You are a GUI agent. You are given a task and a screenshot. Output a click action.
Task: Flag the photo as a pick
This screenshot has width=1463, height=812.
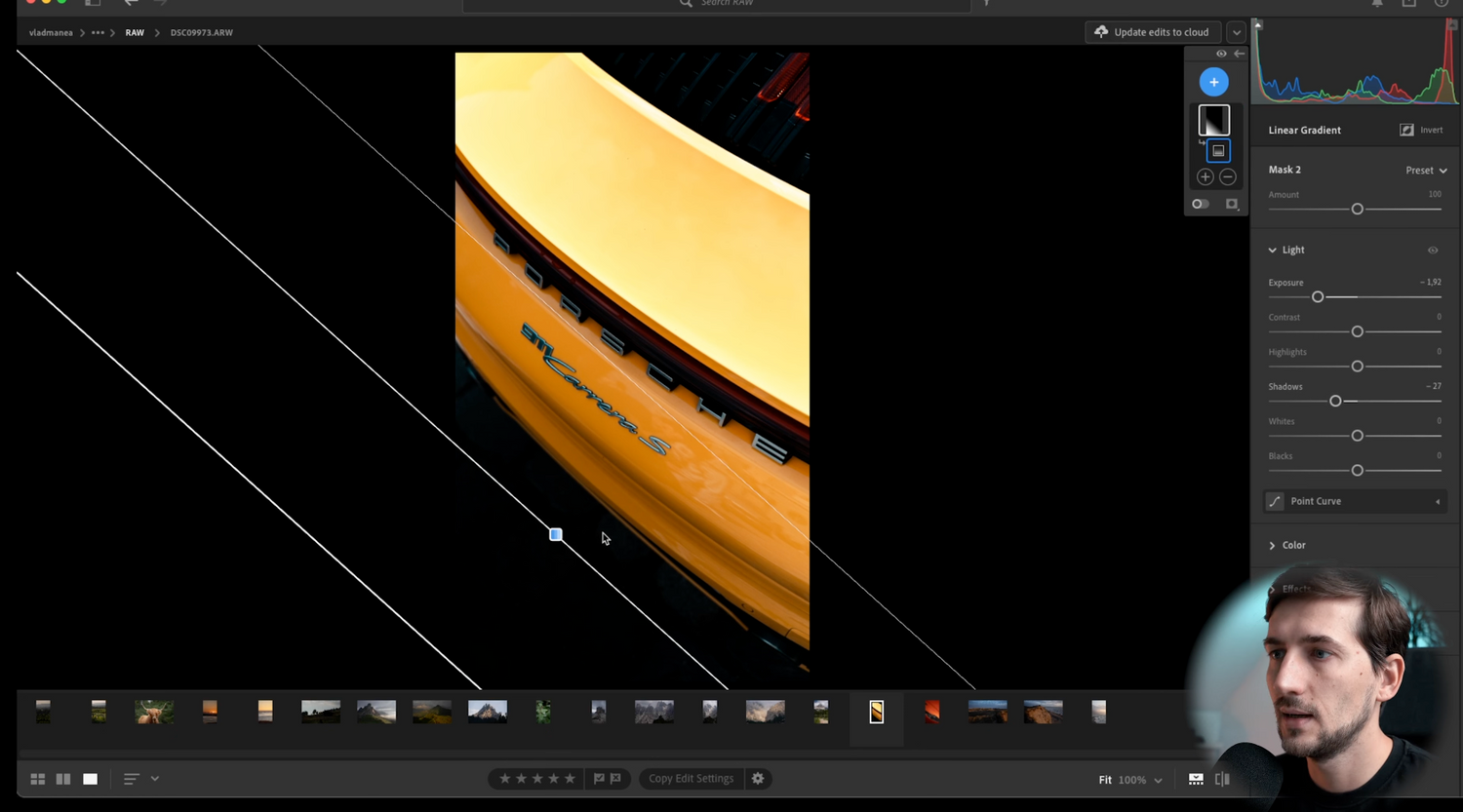click(x=599, y=779)
